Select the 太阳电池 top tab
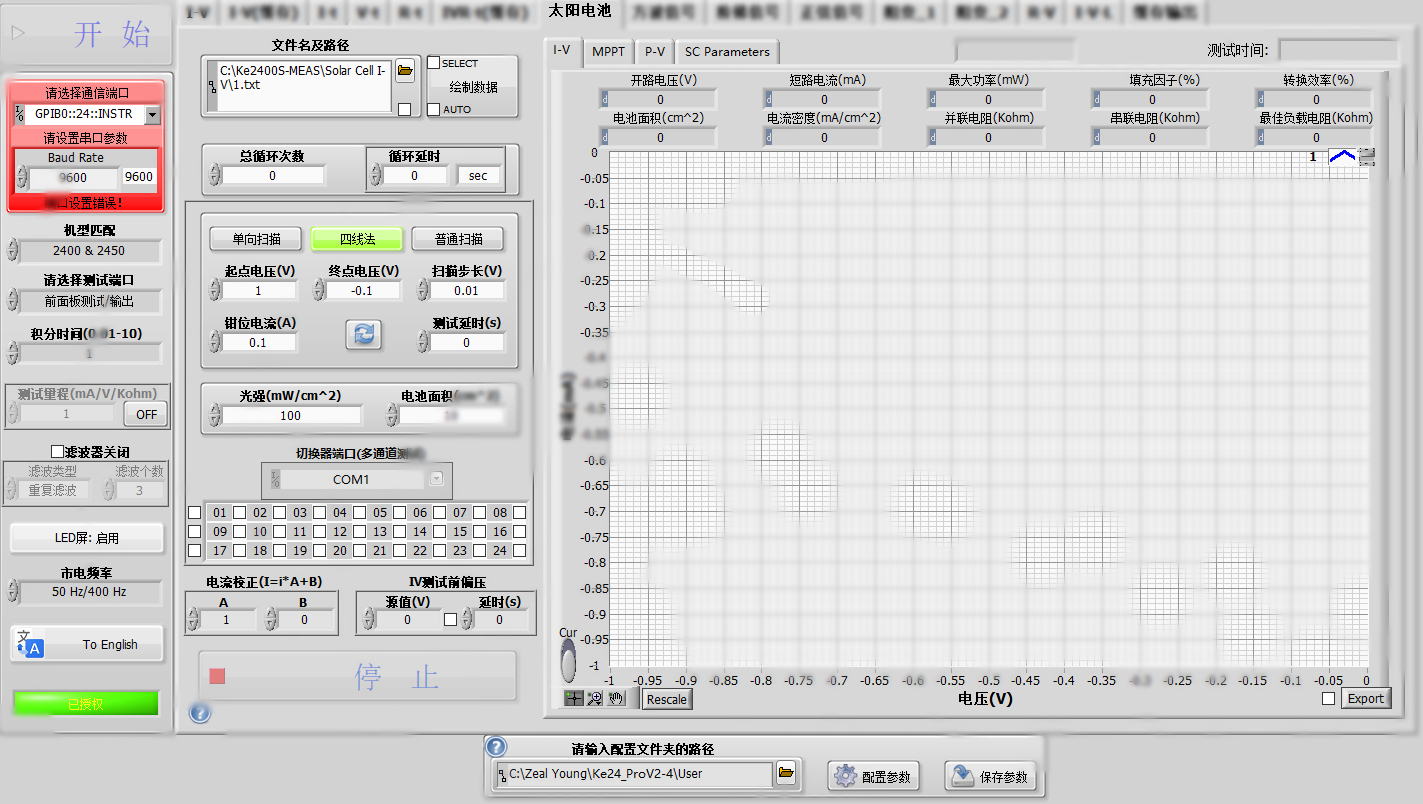This screenshot has width=1423, height=804. point(580,11)
